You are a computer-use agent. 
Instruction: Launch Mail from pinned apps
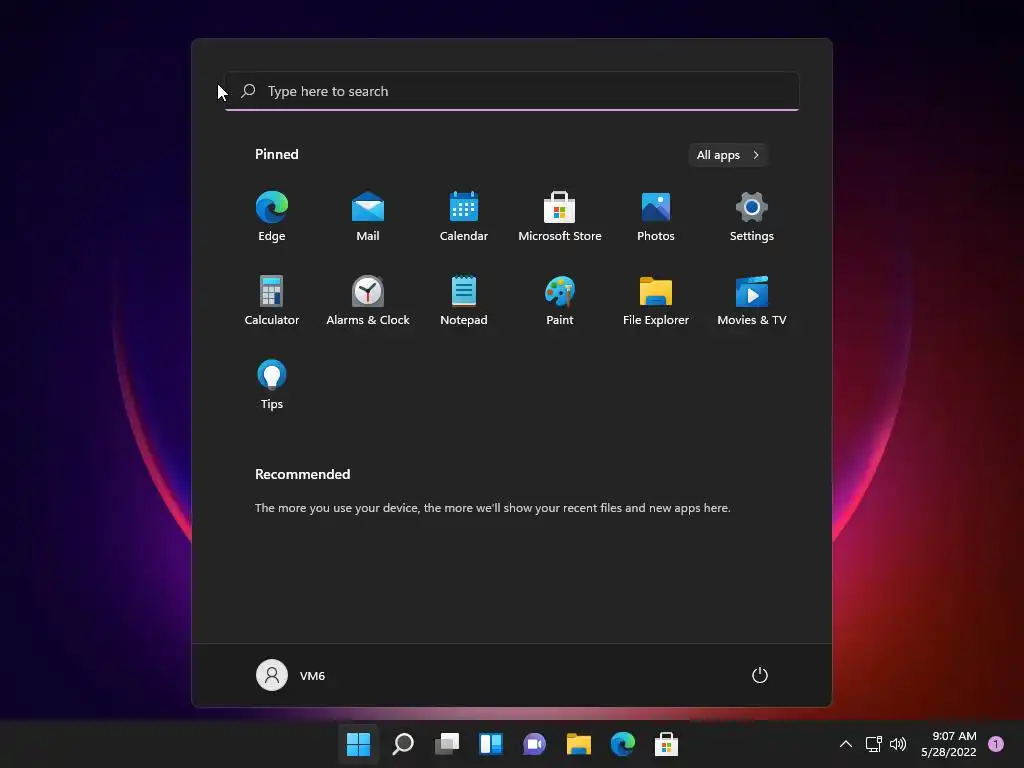(x=368, y=216)
